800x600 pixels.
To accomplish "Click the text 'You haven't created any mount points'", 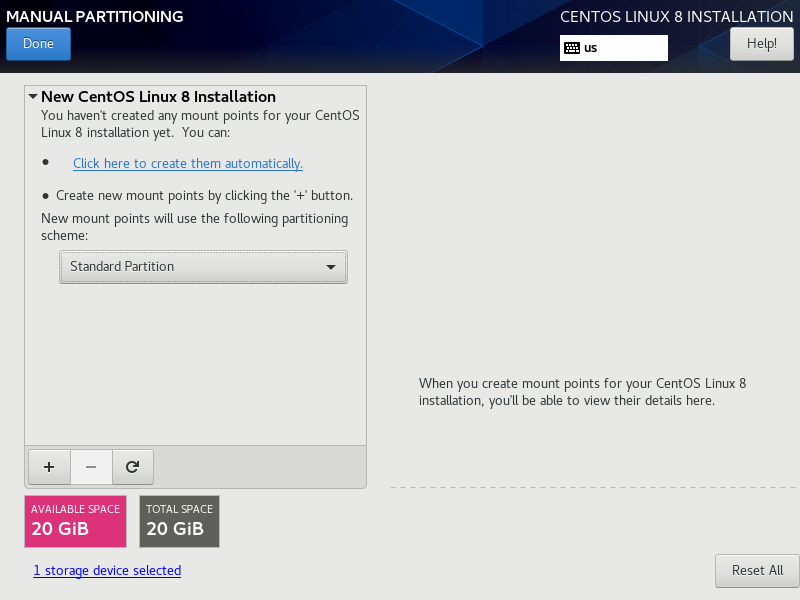I will (x=150, y=115).
